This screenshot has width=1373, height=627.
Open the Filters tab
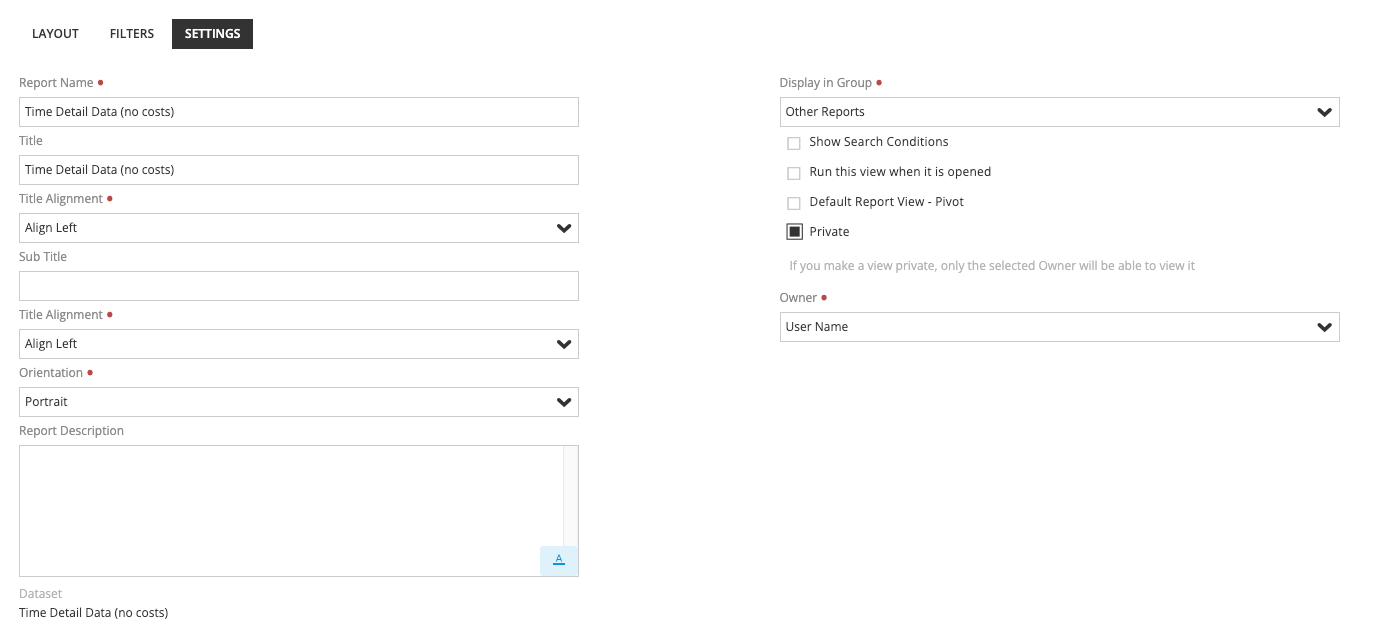pos(132,34)
